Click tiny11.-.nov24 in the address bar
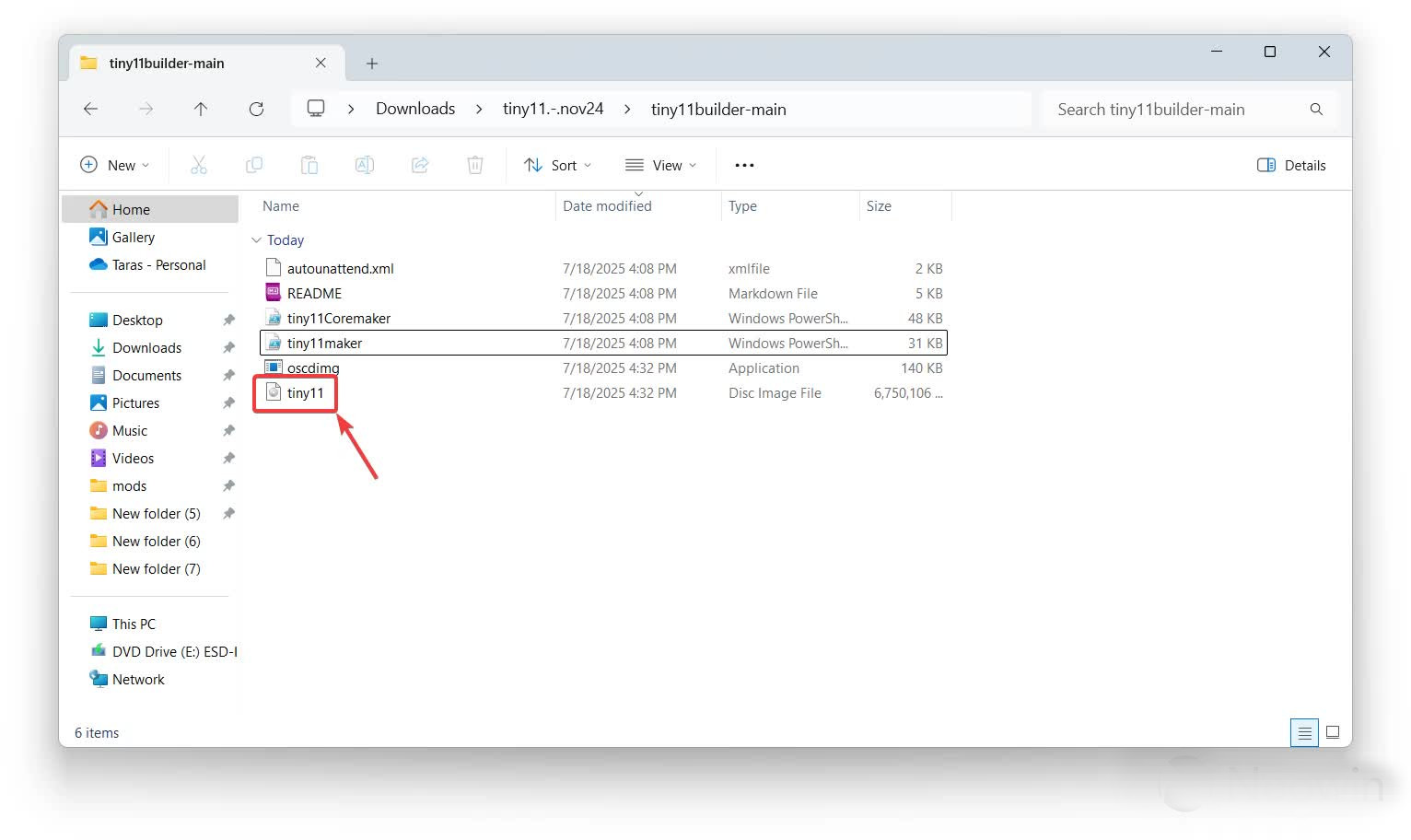The height and width of the screenshot is (840, 1411). 553,109
